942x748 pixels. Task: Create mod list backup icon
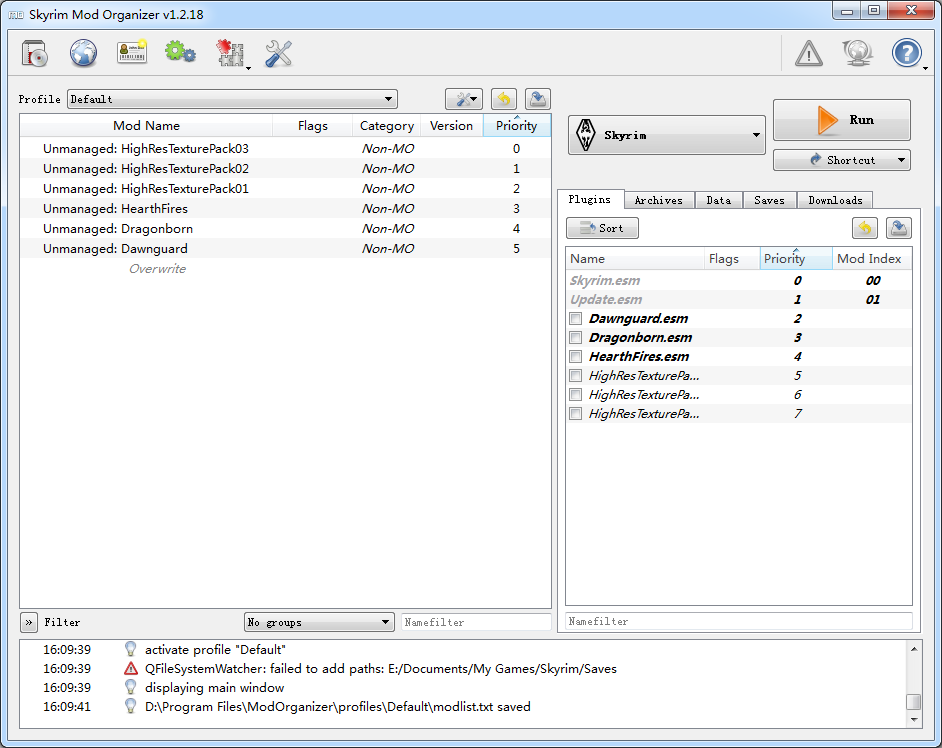click(538, 99)
